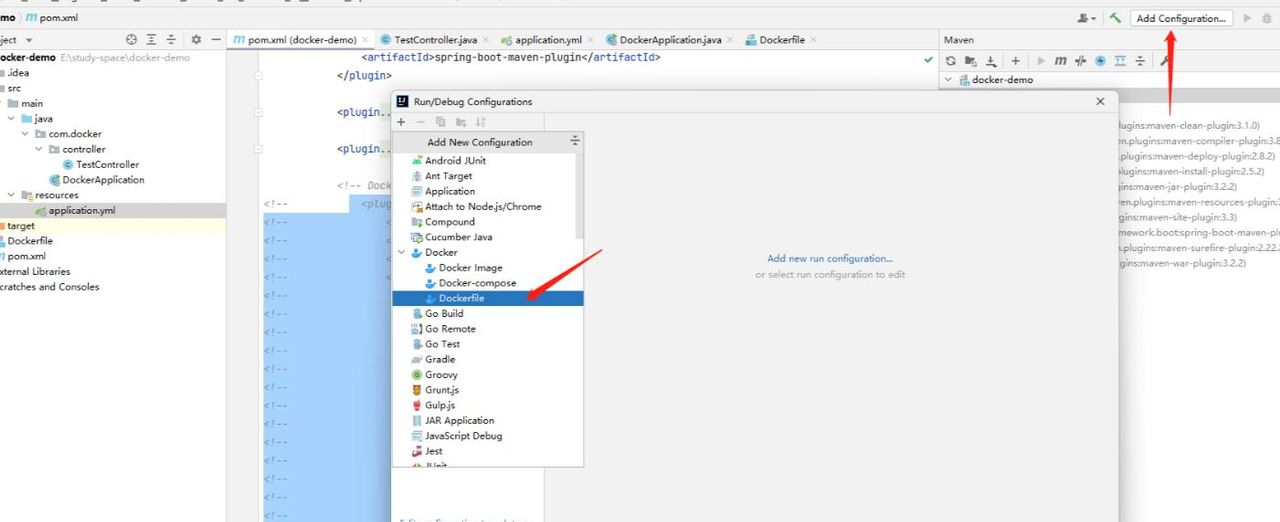
Task: Select pom.xml in project tree
Action: (x=27, y=256)
